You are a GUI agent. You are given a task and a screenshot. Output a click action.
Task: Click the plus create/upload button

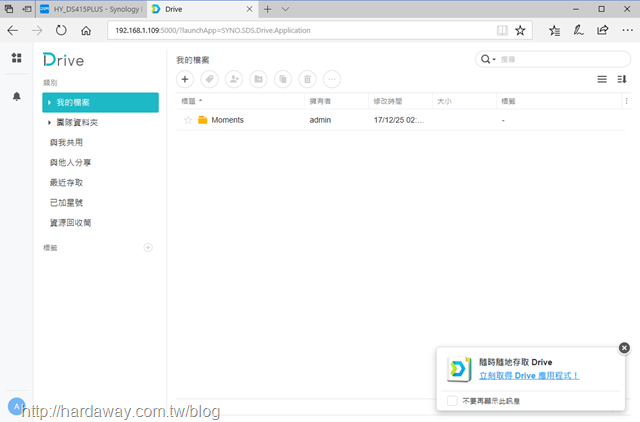tap(185, 79)
